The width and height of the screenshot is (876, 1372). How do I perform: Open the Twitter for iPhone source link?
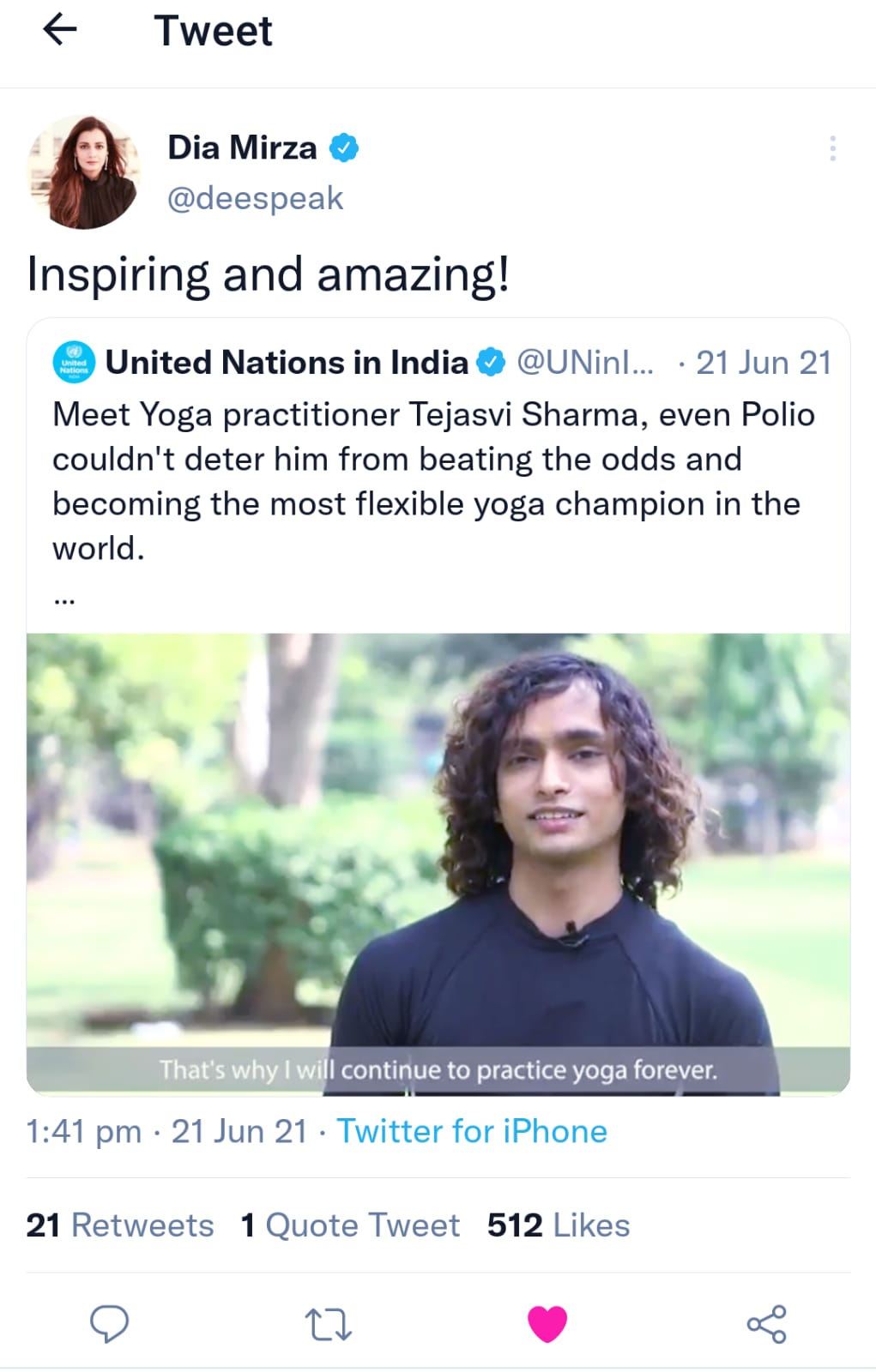tap(472, 1131)
